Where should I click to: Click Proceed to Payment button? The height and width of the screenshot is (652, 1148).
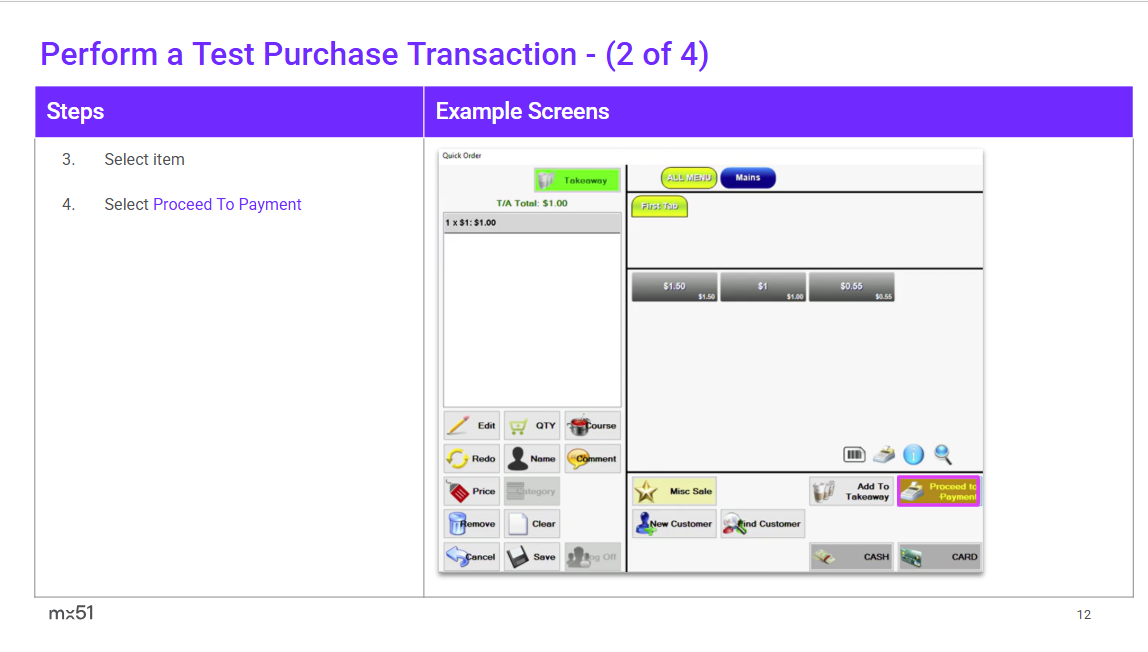[x=938, y=491]
